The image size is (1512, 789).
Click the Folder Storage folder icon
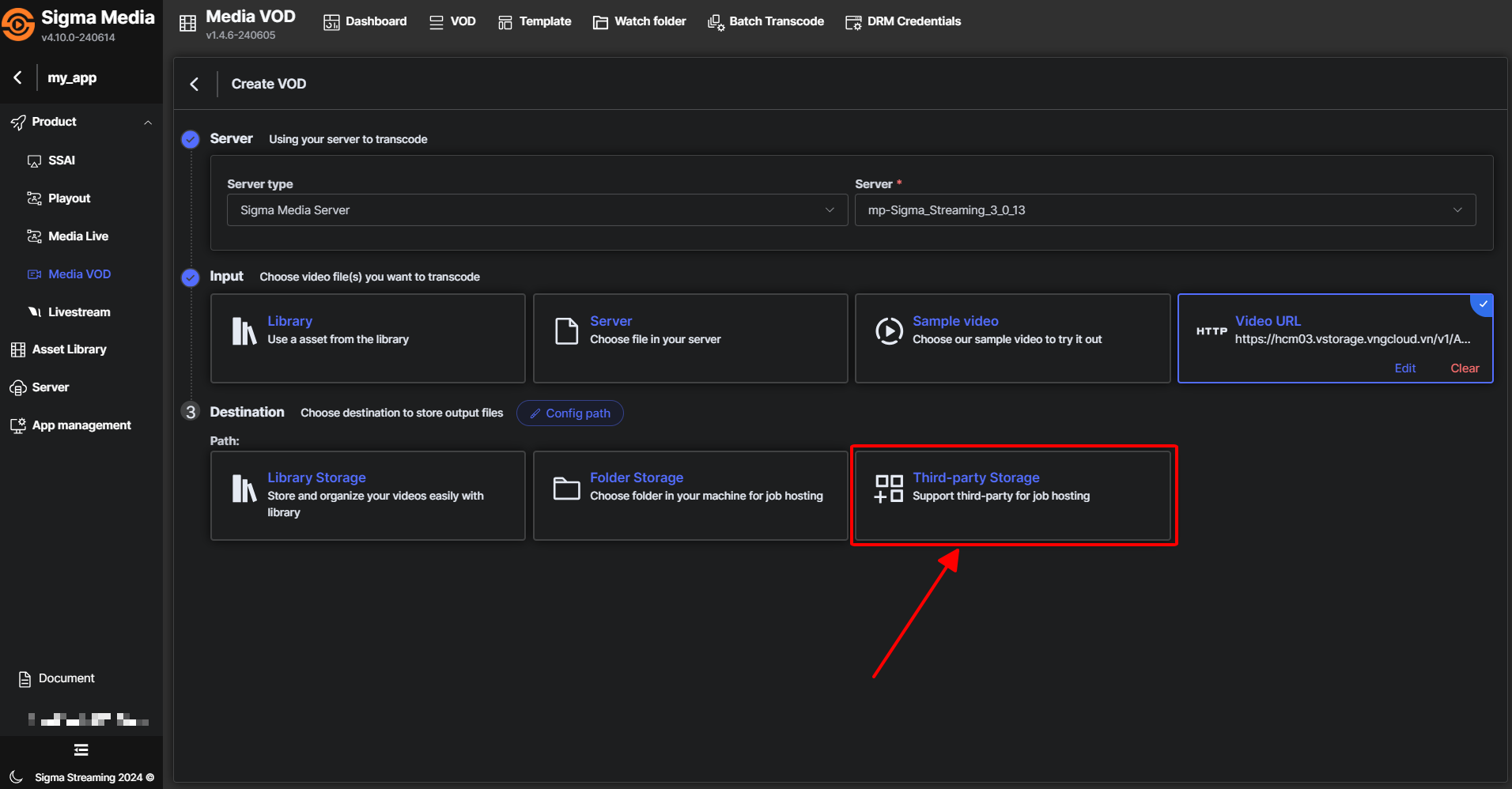pyautogui.click(x=566, y=488)
